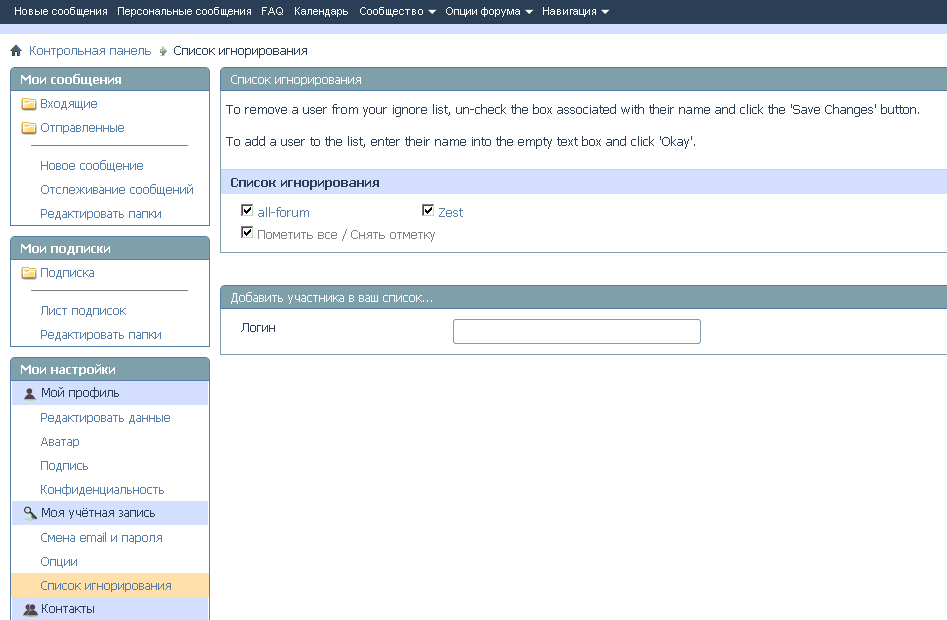The image size is (947, 620).
Task: Click the Контакты section header
Action: tap(110, 609)
